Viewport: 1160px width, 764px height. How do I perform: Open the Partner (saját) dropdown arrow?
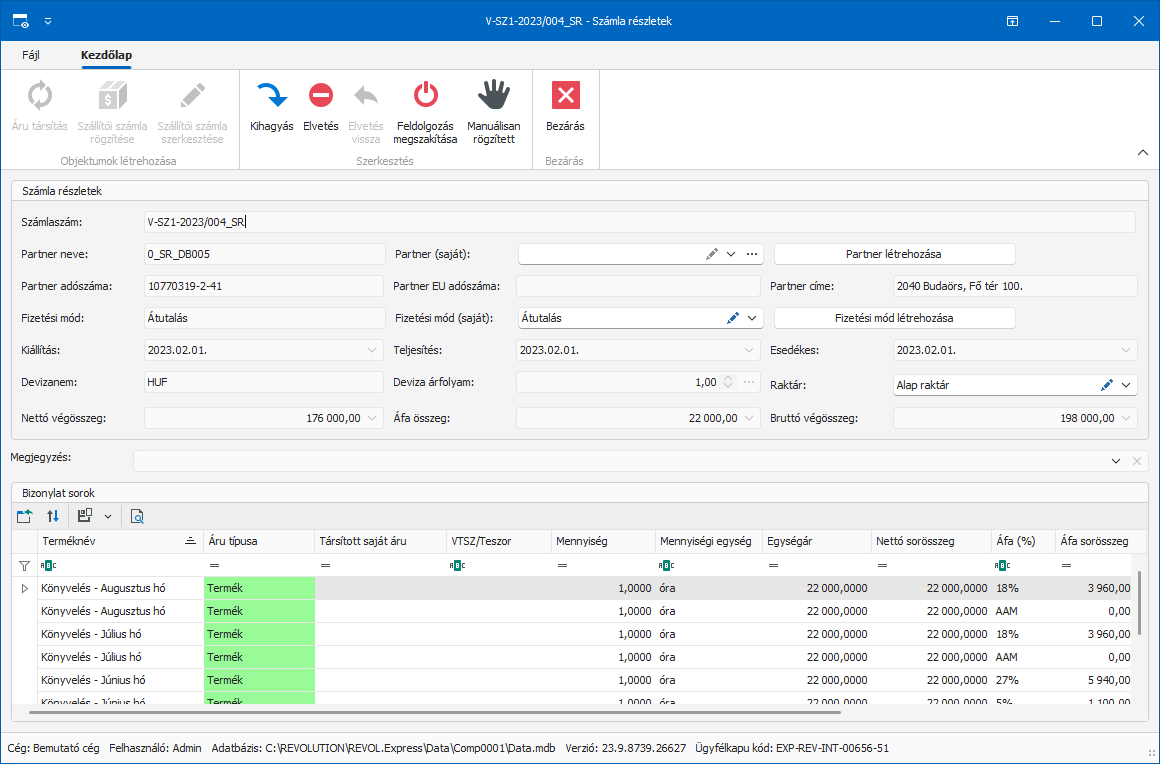point(731,254)
